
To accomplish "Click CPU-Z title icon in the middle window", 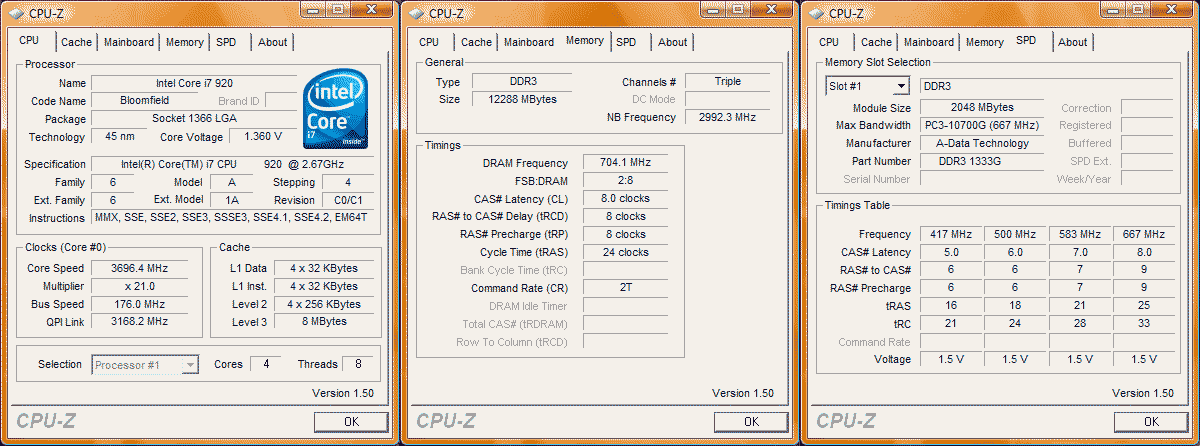I will [417, 13].
